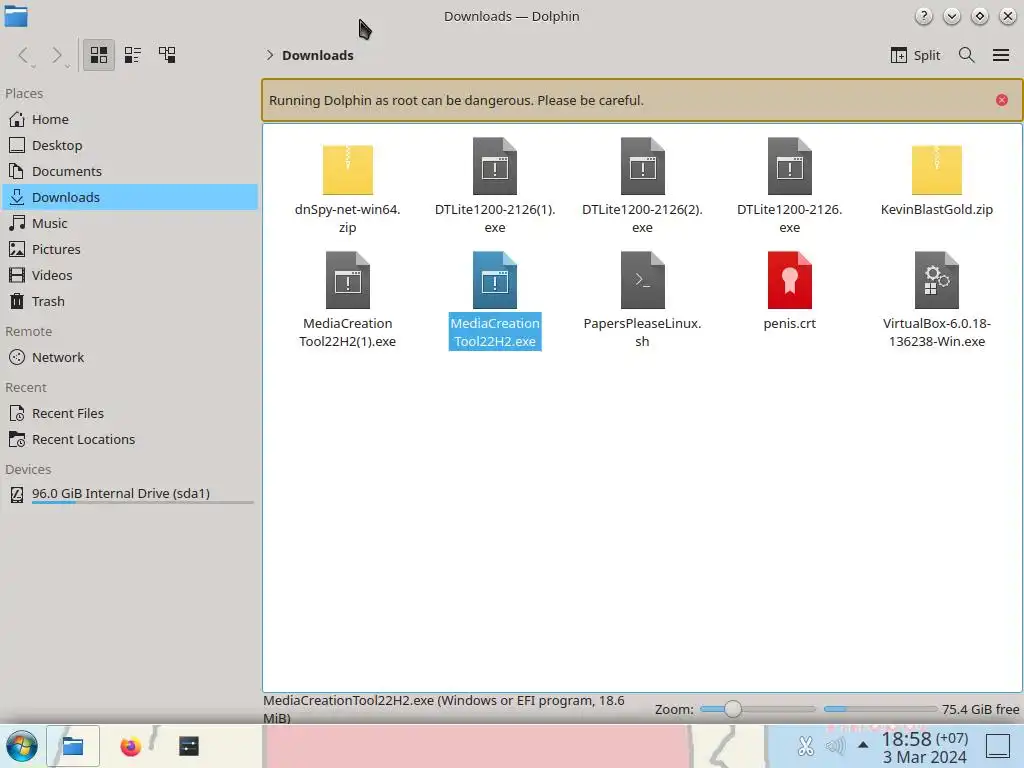
Task: Open Desktop in the Places panel
Action: tap(130, 146)
